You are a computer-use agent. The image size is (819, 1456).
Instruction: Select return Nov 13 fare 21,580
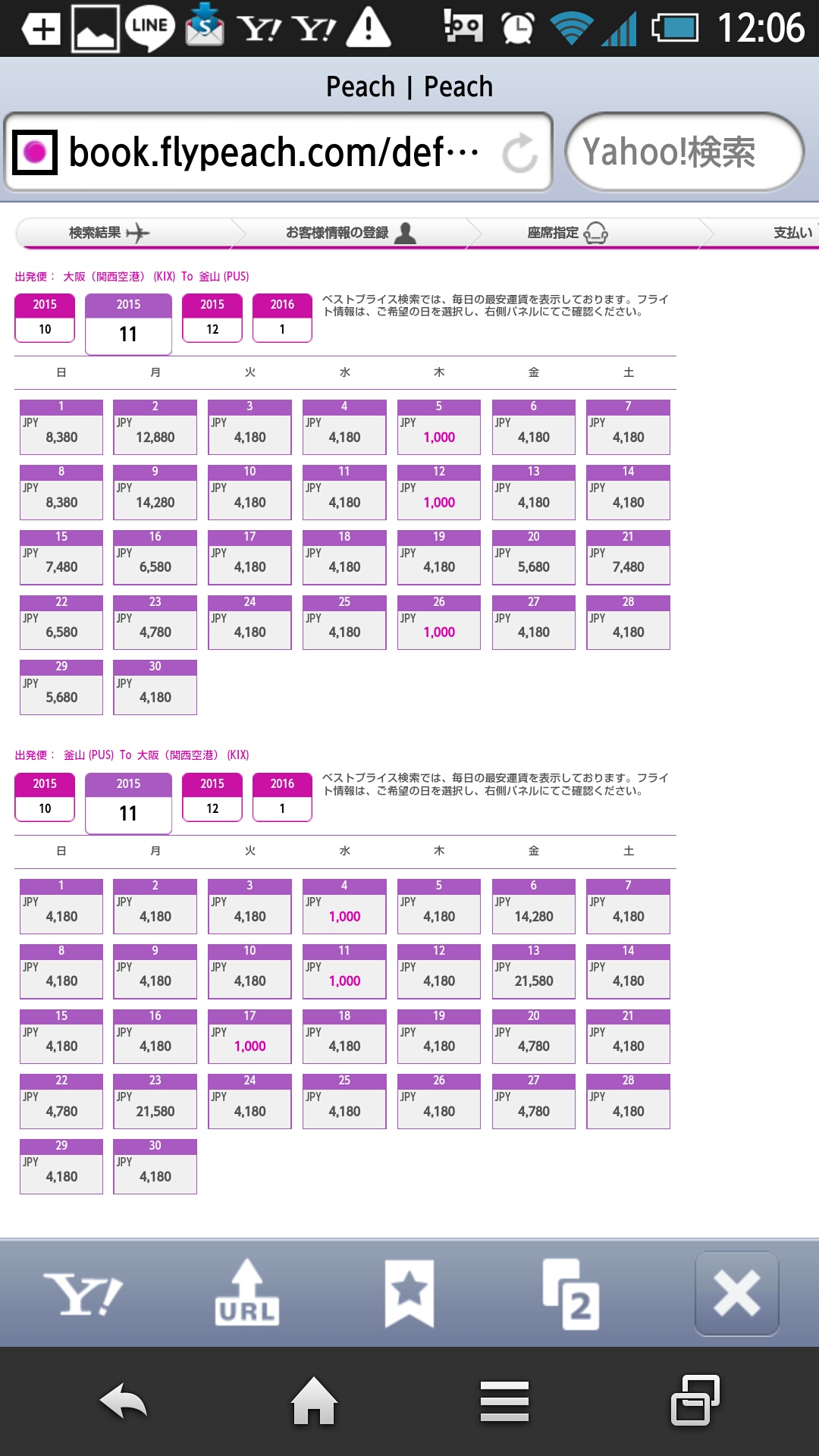tap(534, 971)
